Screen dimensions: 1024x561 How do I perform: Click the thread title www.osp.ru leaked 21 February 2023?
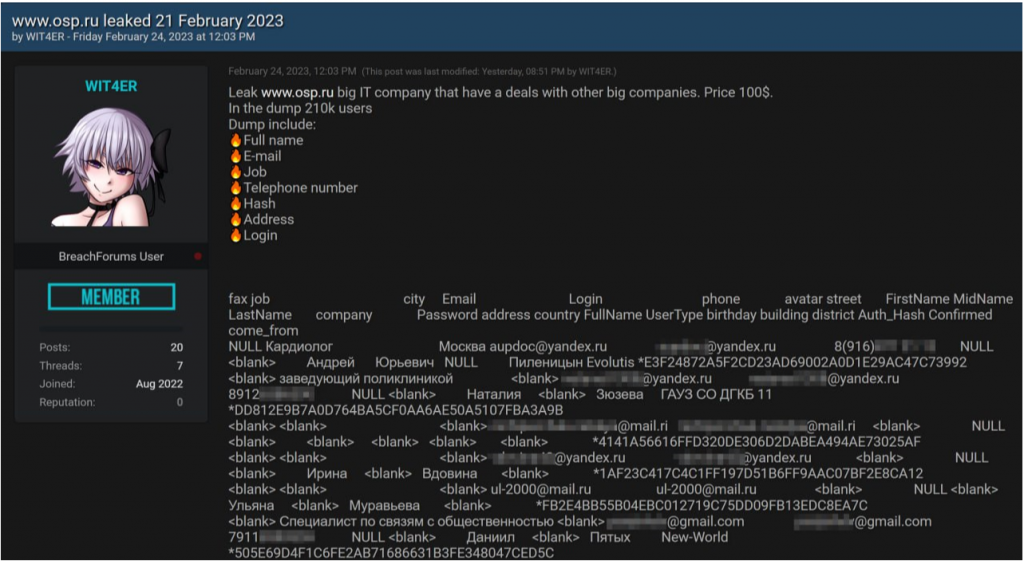pos(148,20)
